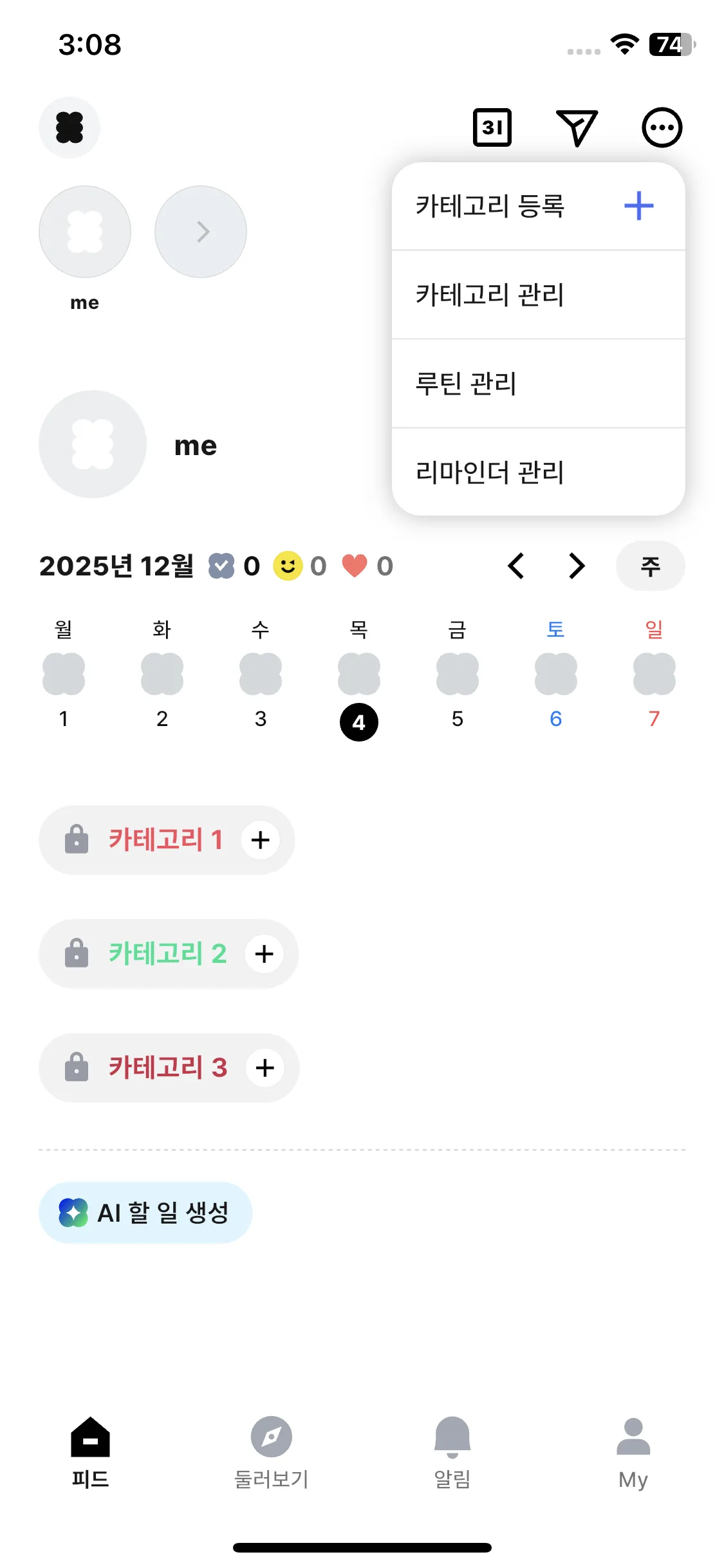Go to the previous week arrow

tap(516, 566)
